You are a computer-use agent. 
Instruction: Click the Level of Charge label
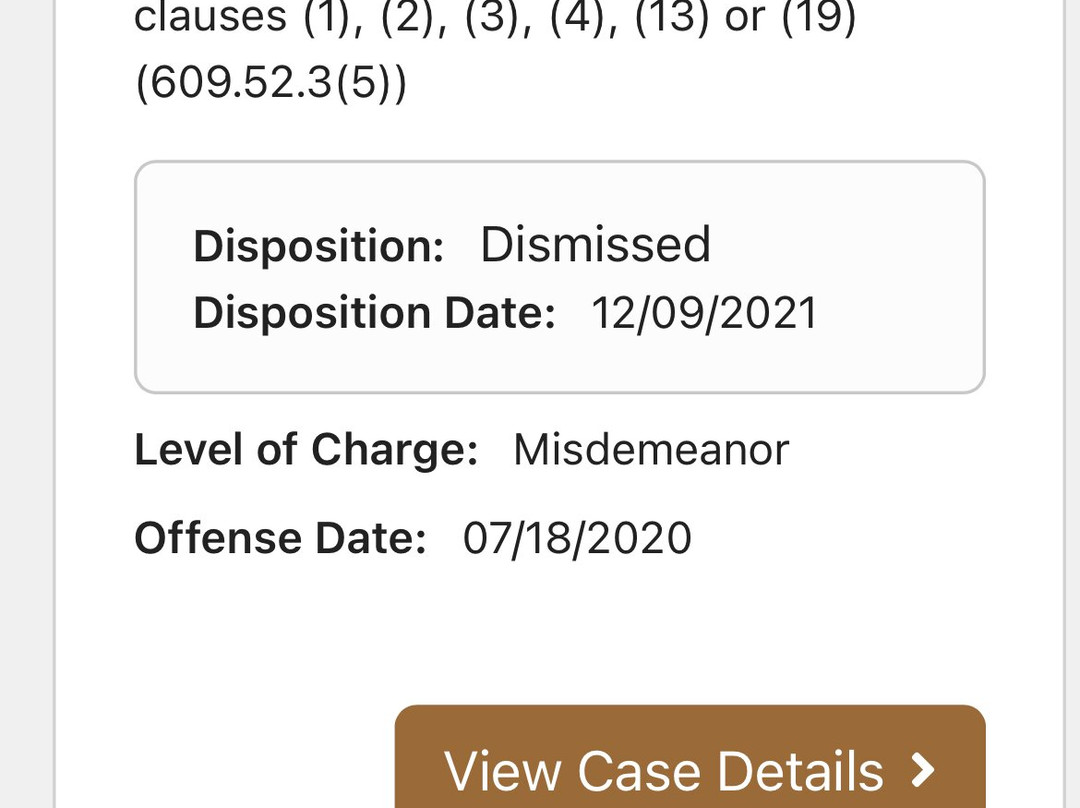(x=306, y=450)
